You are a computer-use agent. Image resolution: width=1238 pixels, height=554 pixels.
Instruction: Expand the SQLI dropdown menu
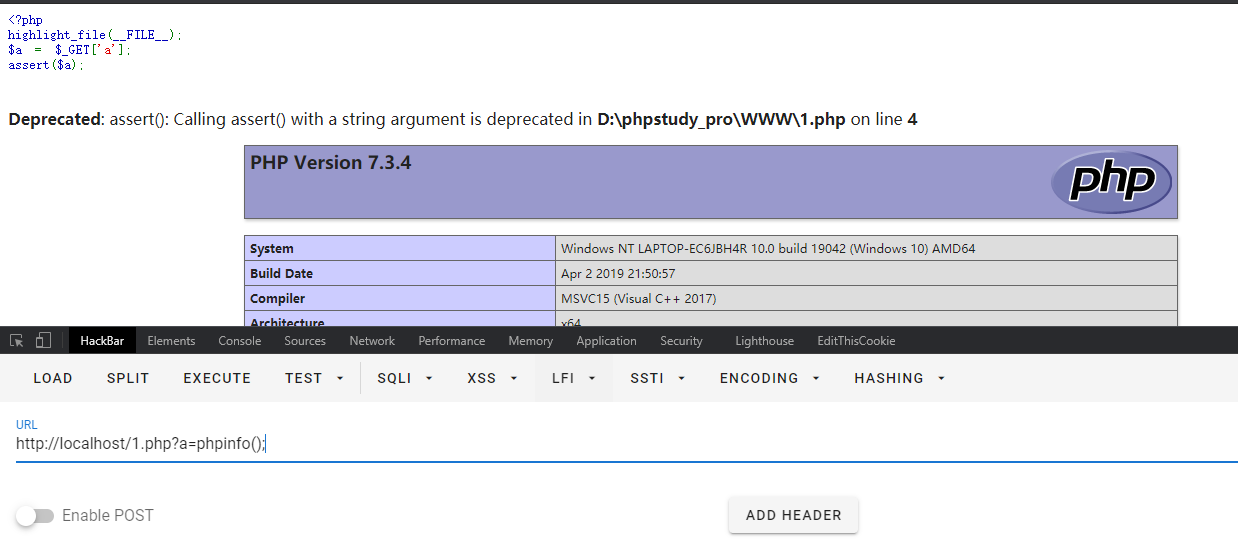click(405, 378)
